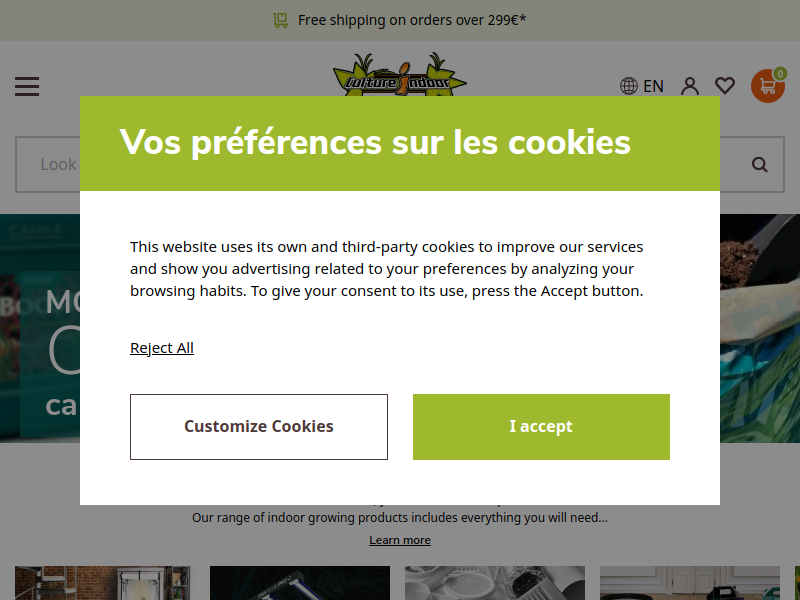Select the ventilation ducts category thumbnail
Image resolution: width=800 pixels, height=600 pixels.
[495, 583]
